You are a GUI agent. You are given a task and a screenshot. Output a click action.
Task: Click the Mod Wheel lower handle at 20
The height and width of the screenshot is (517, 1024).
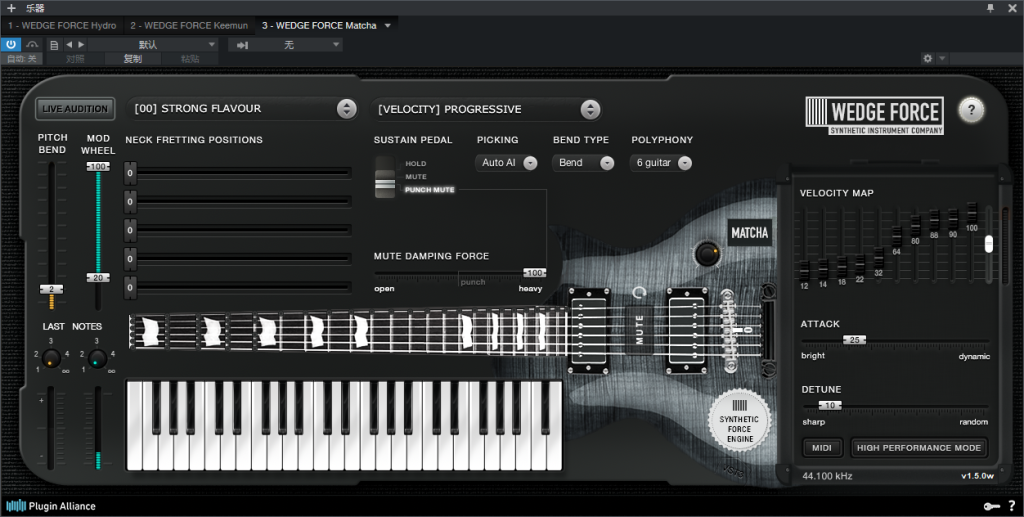pos(98,278)
